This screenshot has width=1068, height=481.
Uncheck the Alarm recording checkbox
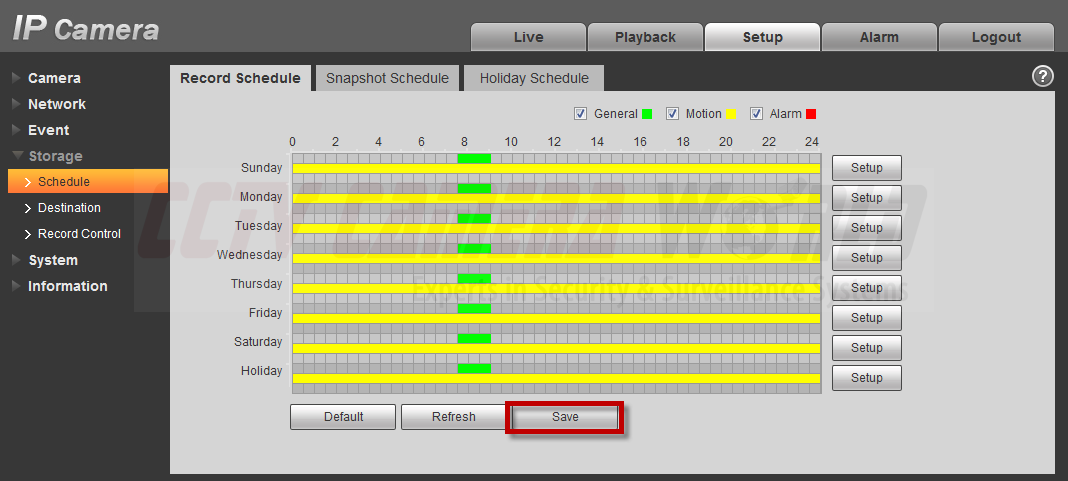pyautogui.click(x=756, y=114)
